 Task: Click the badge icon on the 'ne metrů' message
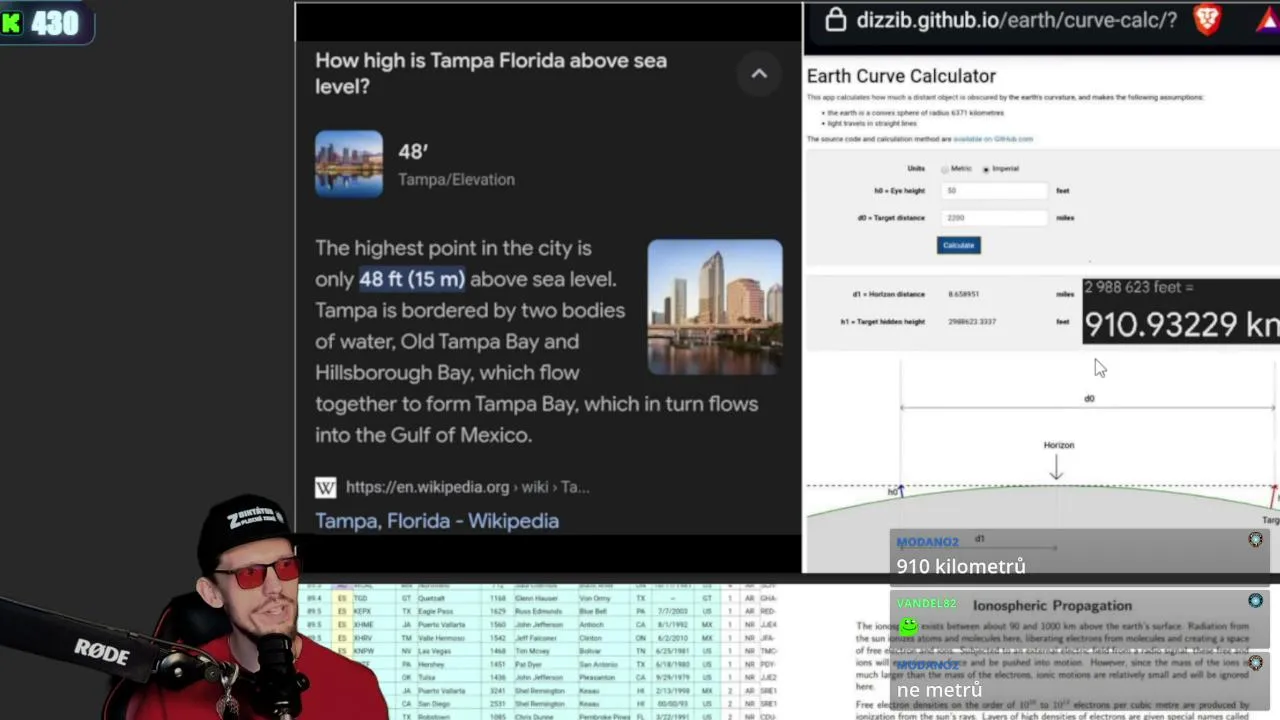pyautogui.click(x=1255, y=662)
